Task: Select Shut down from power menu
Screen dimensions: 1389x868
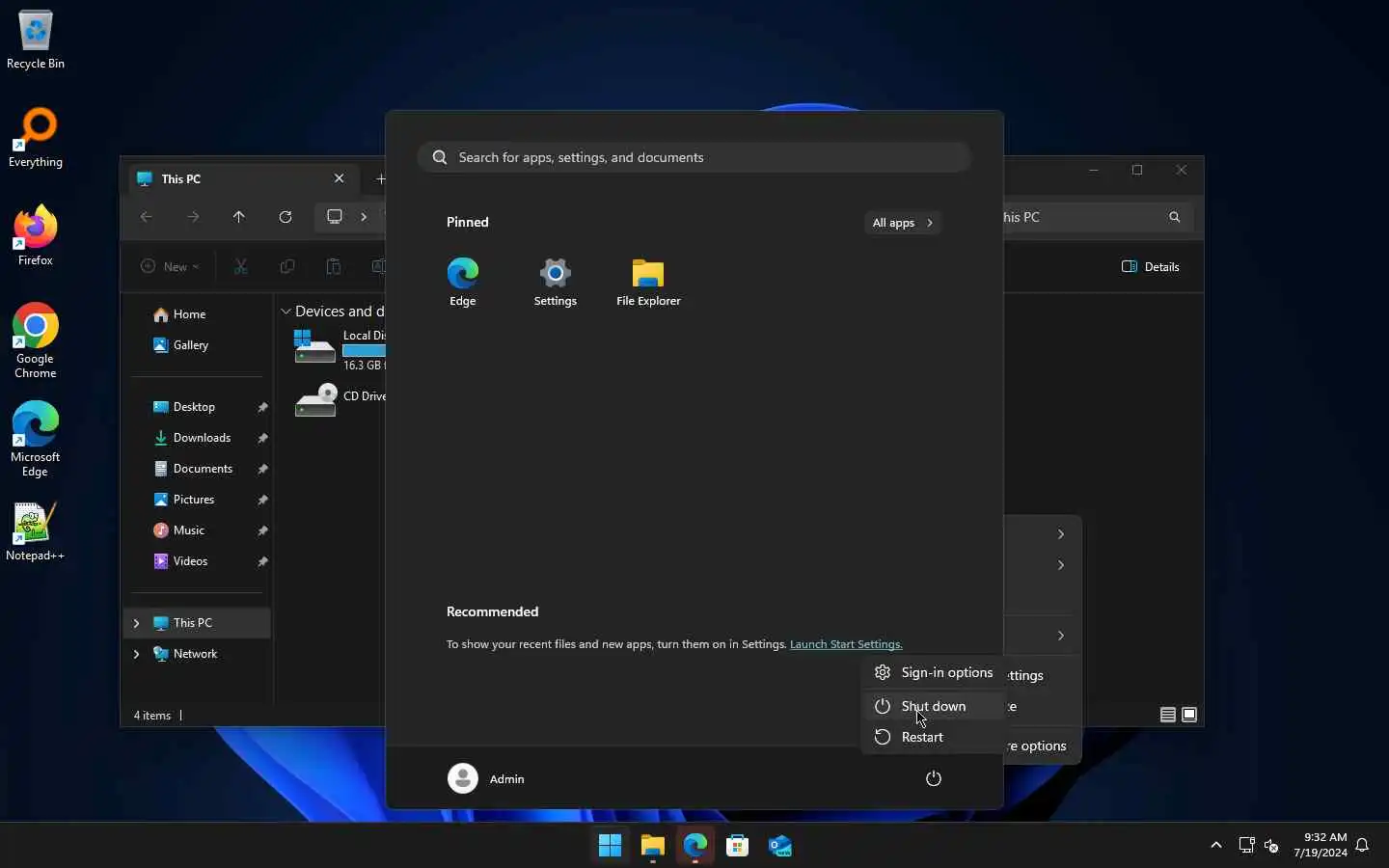Action: (932, 706)
